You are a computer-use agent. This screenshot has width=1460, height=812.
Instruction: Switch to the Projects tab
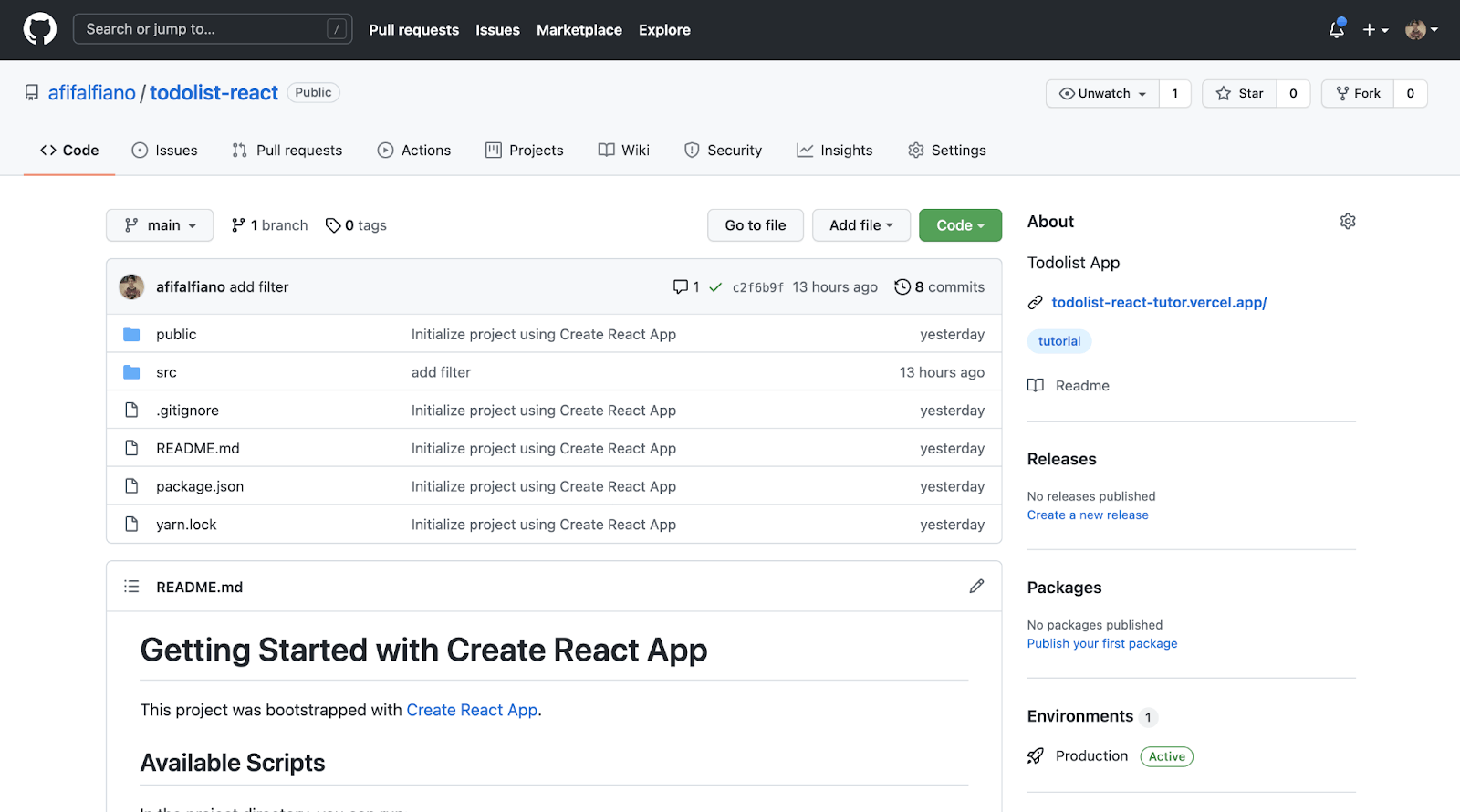[x=525, y=151]
